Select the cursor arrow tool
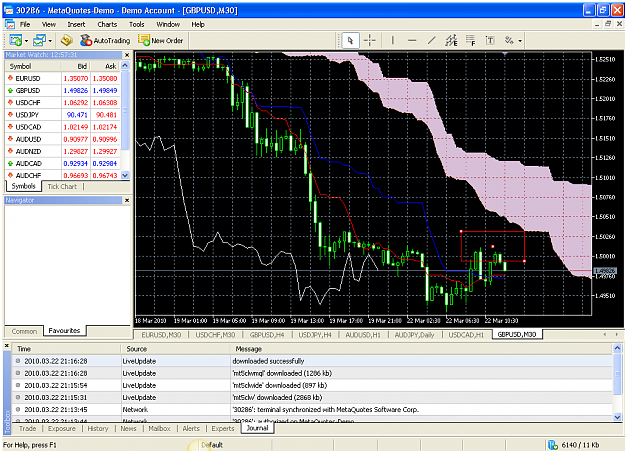Viewport: 625px width, 451px height. (350, 40)
